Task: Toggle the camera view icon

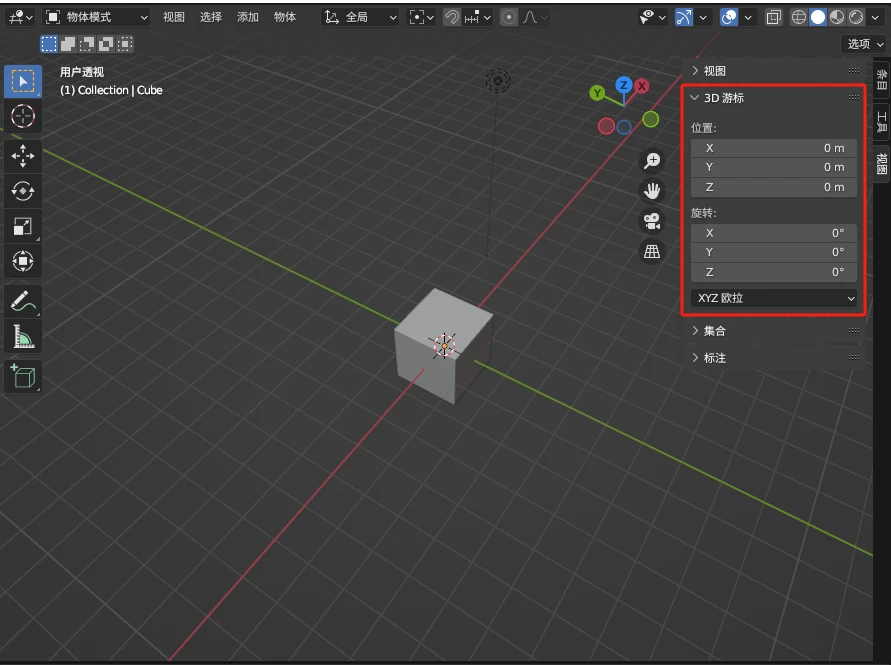Action: coord(652,221)
